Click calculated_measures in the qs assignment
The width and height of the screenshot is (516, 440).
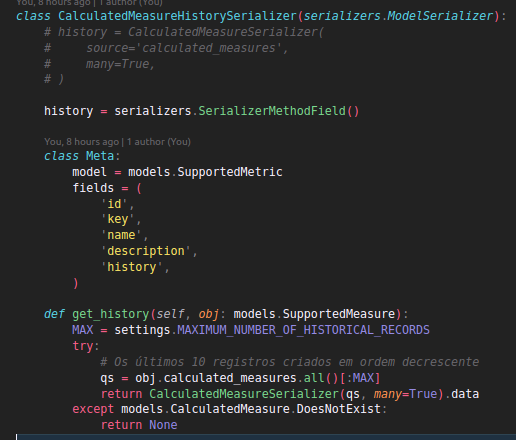230,378
